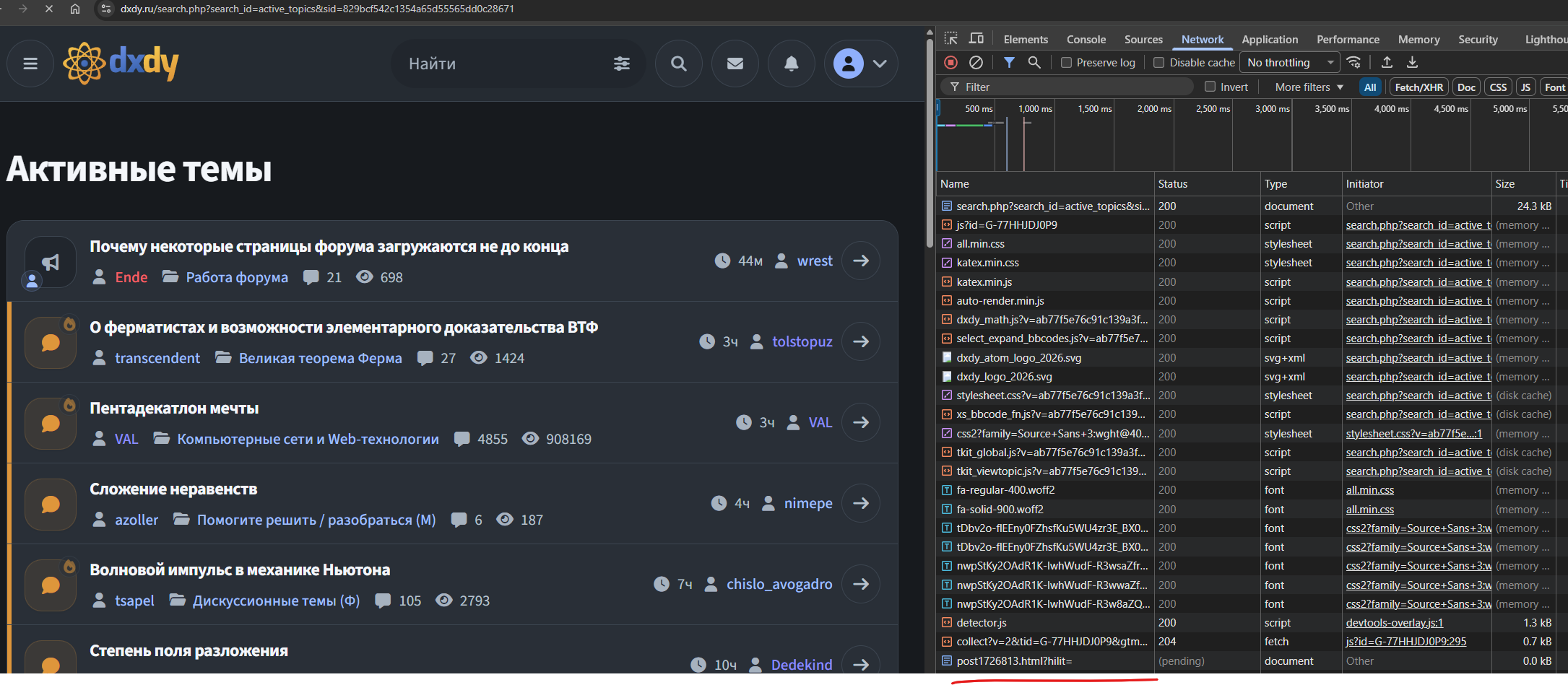Click the announcement megaphone topic icon

pos(51,262)
